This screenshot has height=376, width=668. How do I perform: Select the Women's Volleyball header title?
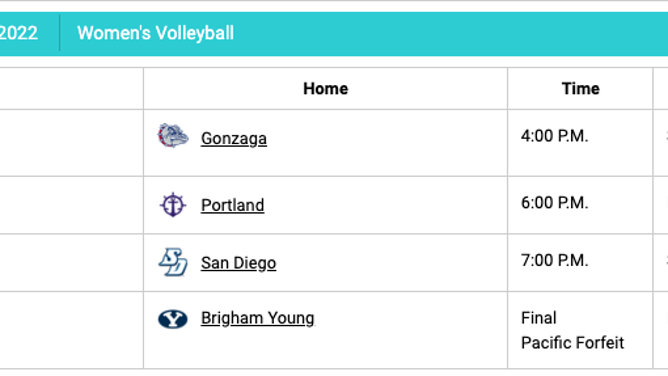[x=155, y=33]
